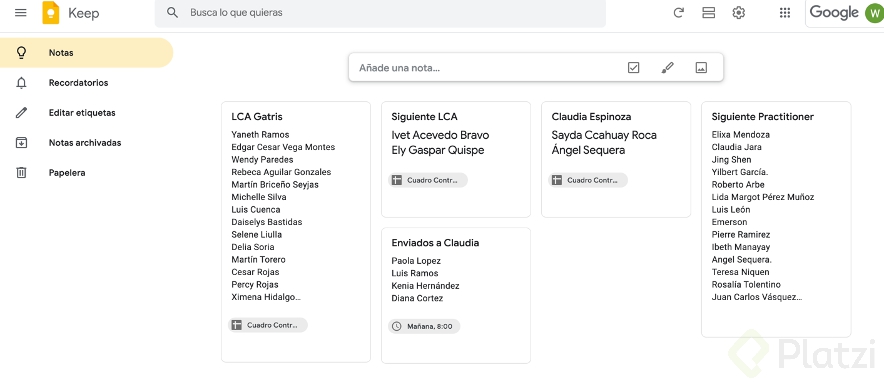884x382 pixels.
Task: Click Yaneth Ramos in LCA Gatris note
Action: [x=260, y=135]
